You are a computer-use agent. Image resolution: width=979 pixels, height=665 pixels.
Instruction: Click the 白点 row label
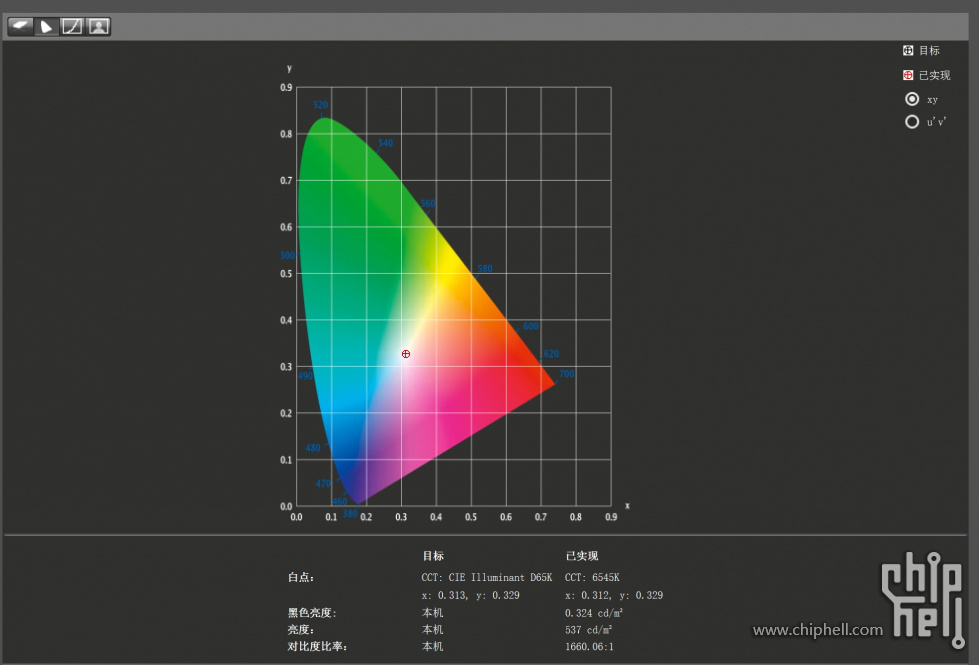point(301,578)
